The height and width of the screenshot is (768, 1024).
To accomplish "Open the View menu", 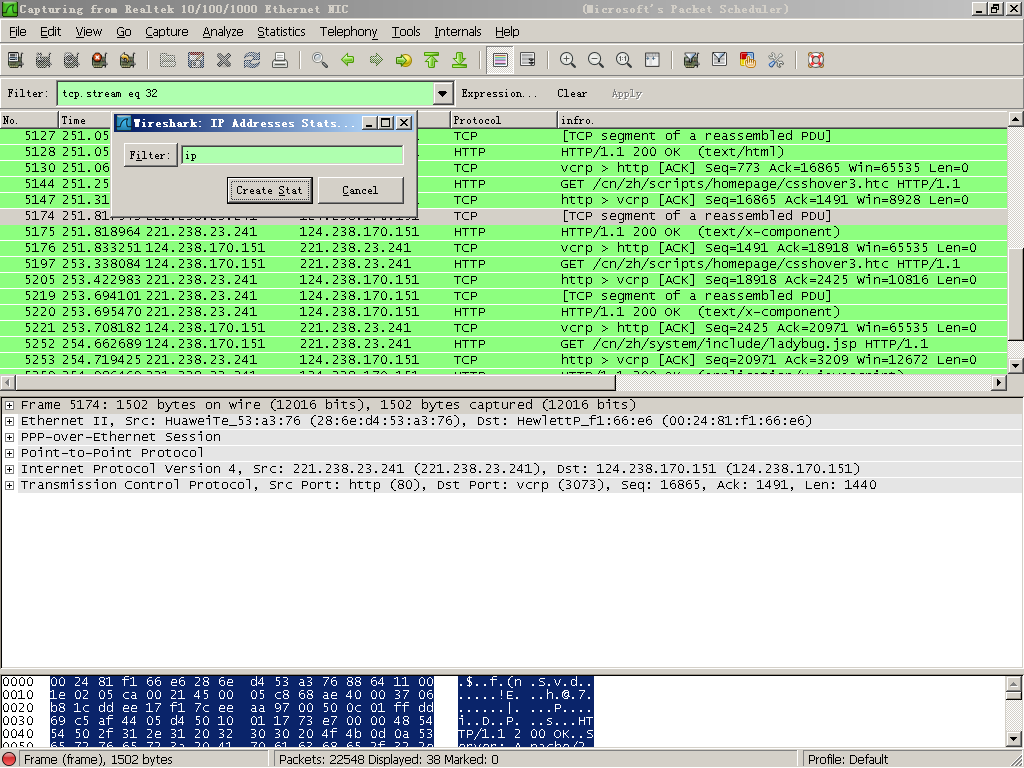I will [88, 31].
